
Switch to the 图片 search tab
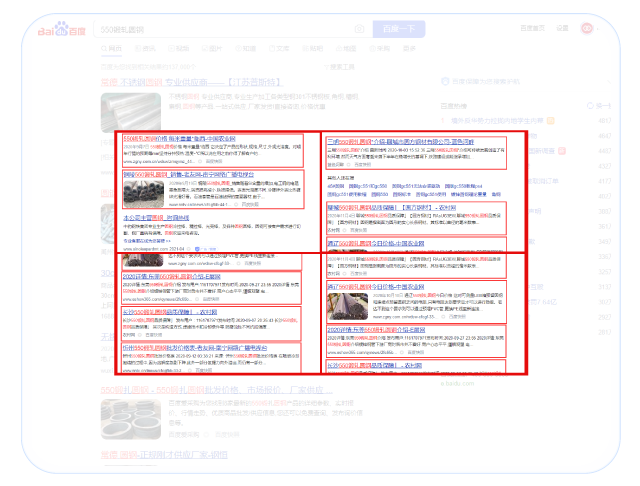pyautogui.click(x=212, y=47)
